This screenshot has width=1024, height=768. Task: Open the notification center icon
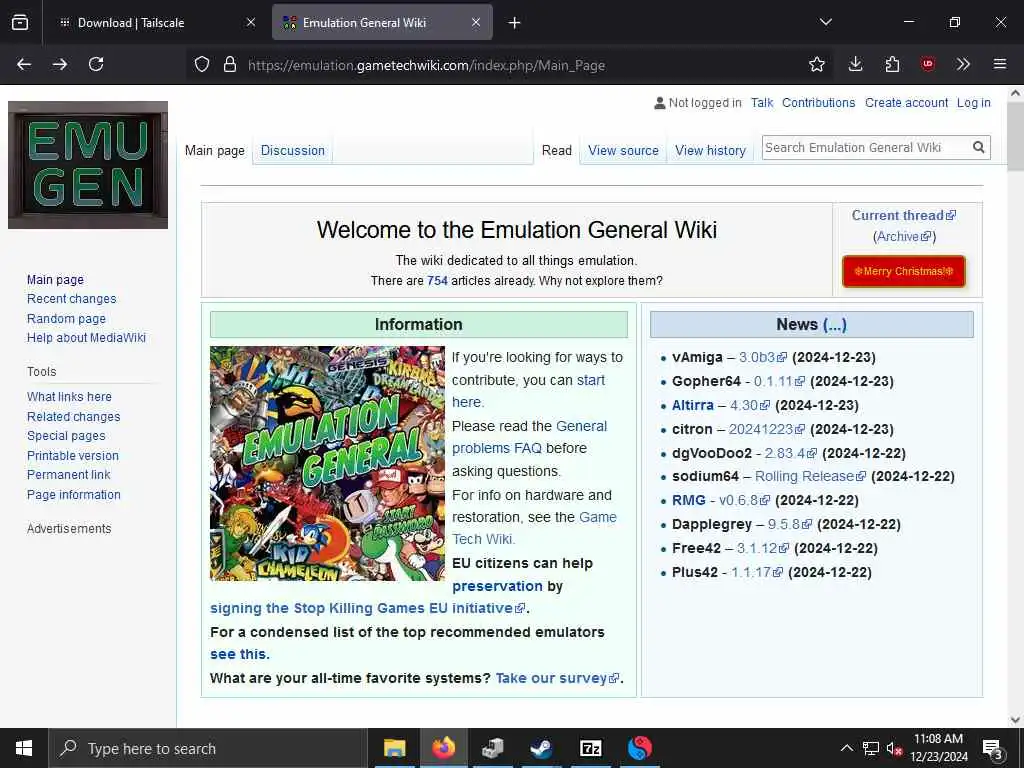pyautogui.click(x=993, y=749)
